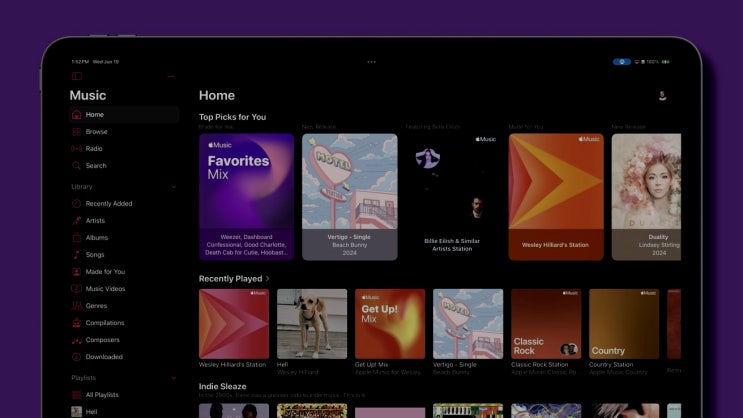Click the Downloaded arrow icon
This screenshot has height=418, width=743.
pyautogui.click(x=76, y=357)
